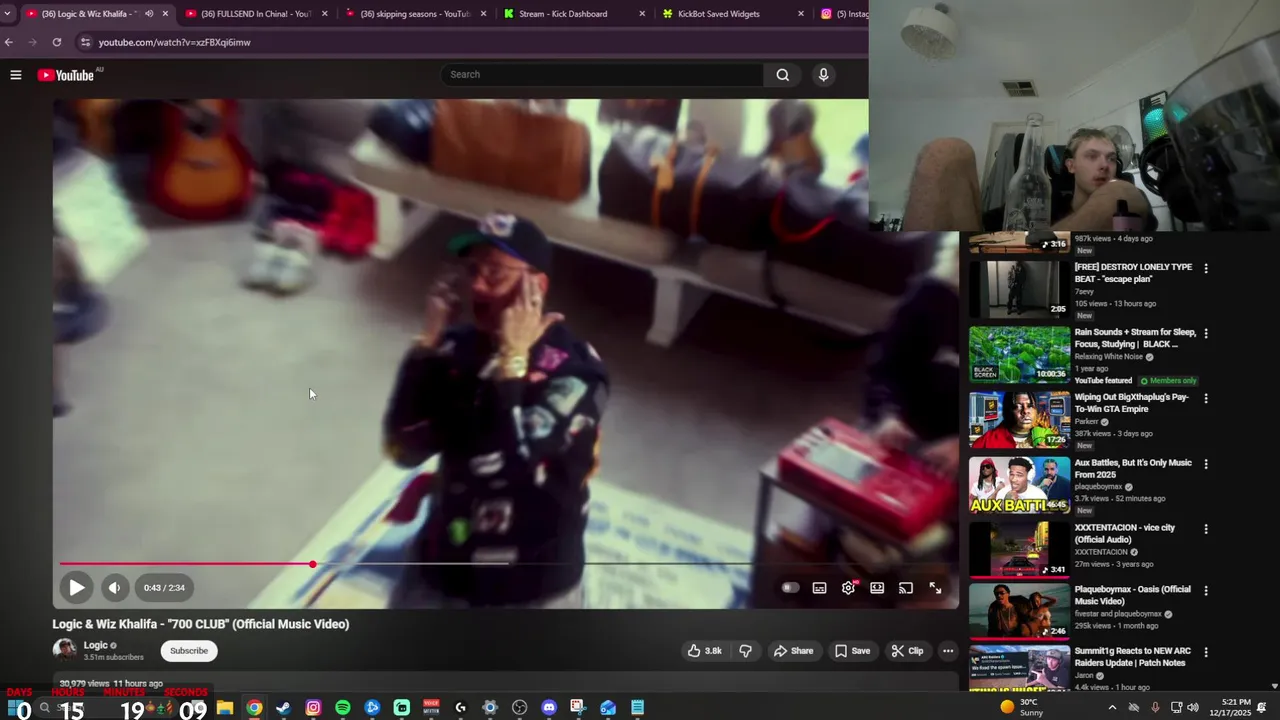This screenshot has height=720, width=1280.
Task: Open notifications bell in system tray
Action: point(1261,708)
